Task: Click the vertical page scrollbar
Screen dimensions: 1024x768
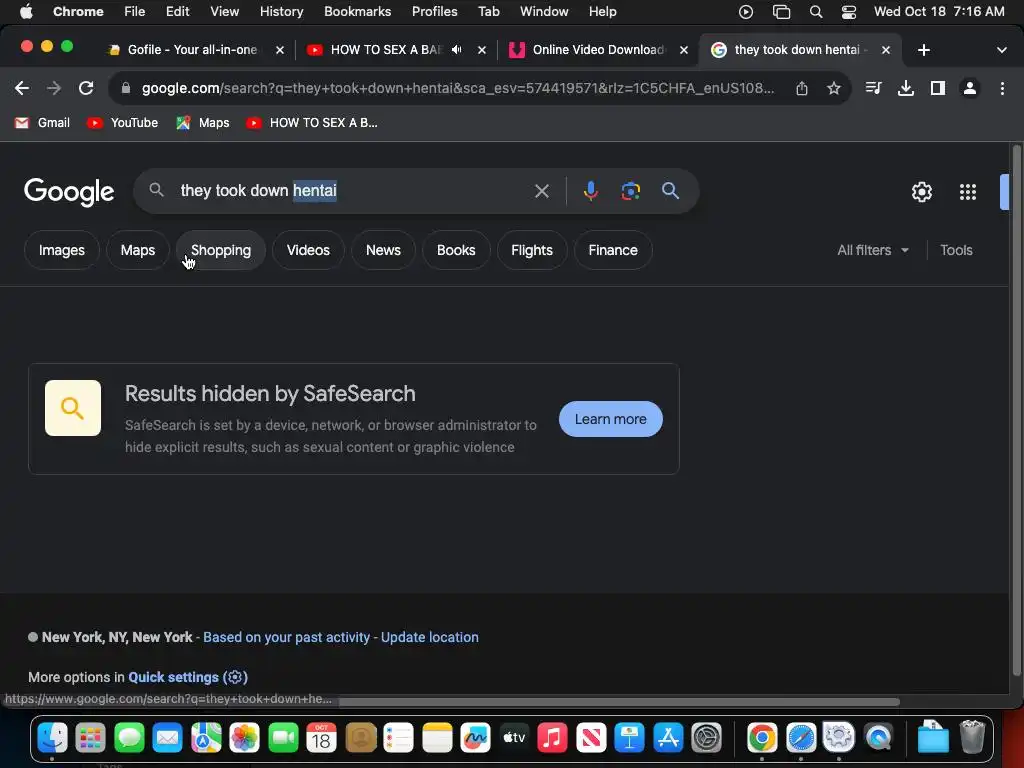Action: click(1016, 410)
